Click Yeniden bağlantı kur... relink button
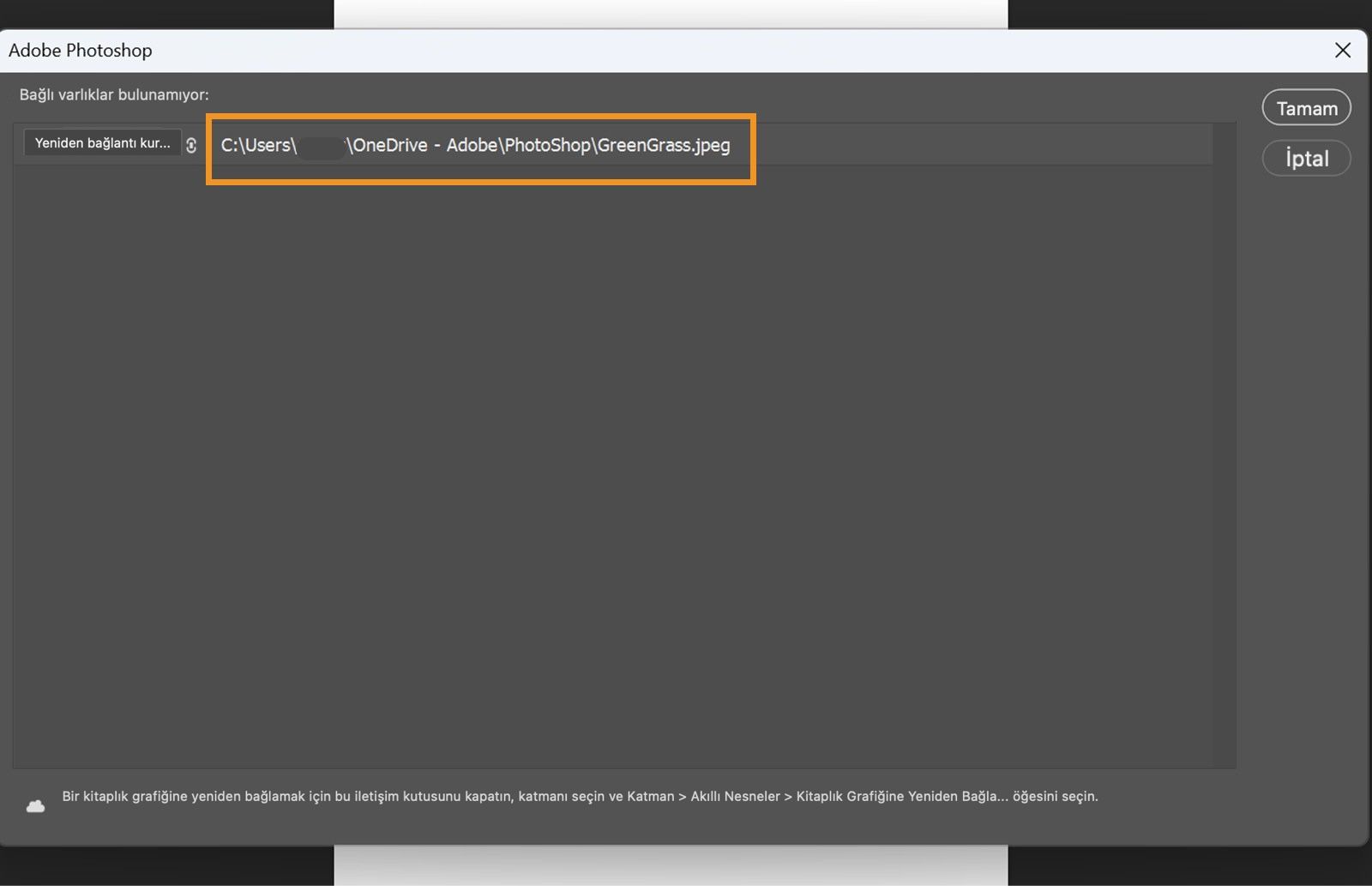 pos(103,143)
